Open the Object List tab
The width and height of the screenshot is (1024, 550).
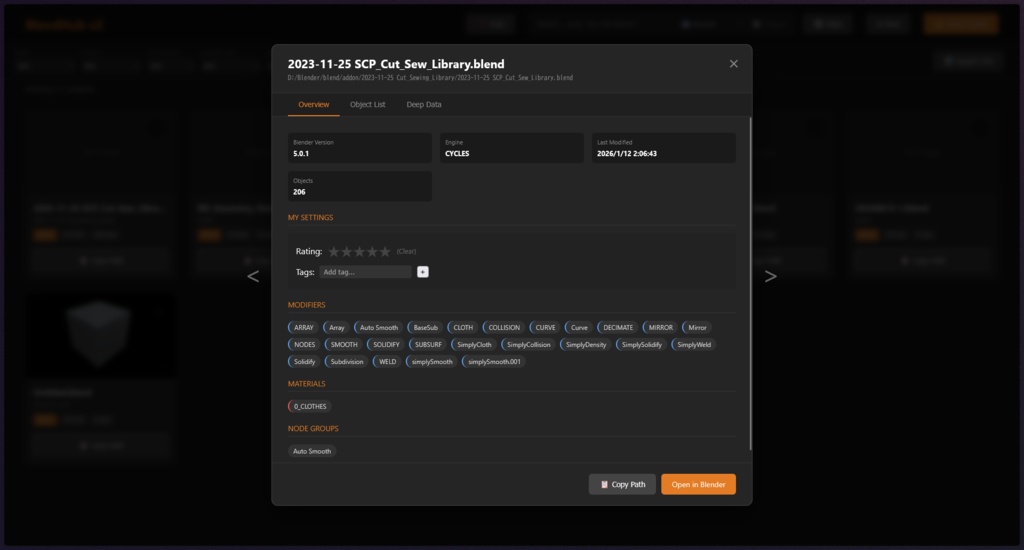tap(368, 105)
